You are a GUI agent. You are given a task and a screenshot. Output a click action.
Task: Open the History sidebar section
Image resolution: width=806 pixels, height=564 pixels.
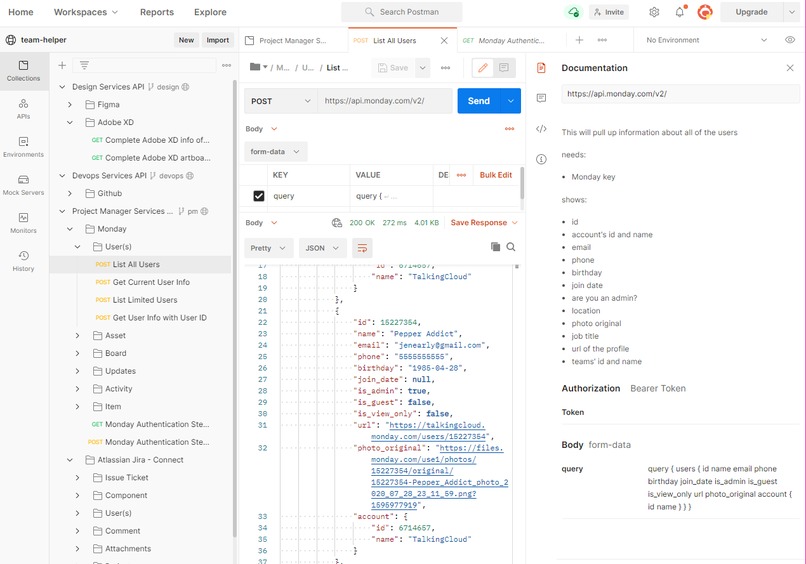click(x=24, y=261)
